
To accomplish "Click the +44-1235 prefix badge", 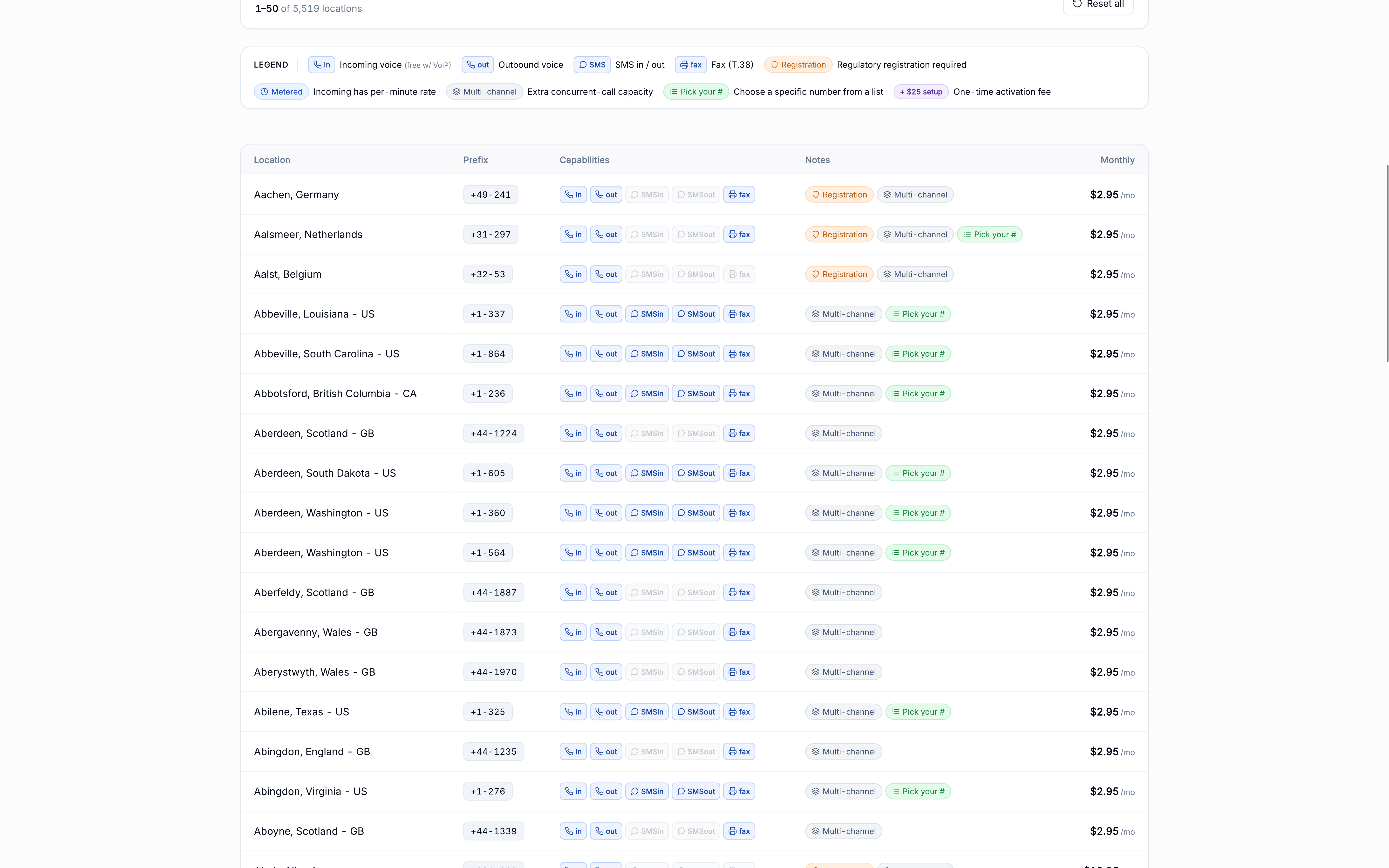I will [x=494, y=752].
